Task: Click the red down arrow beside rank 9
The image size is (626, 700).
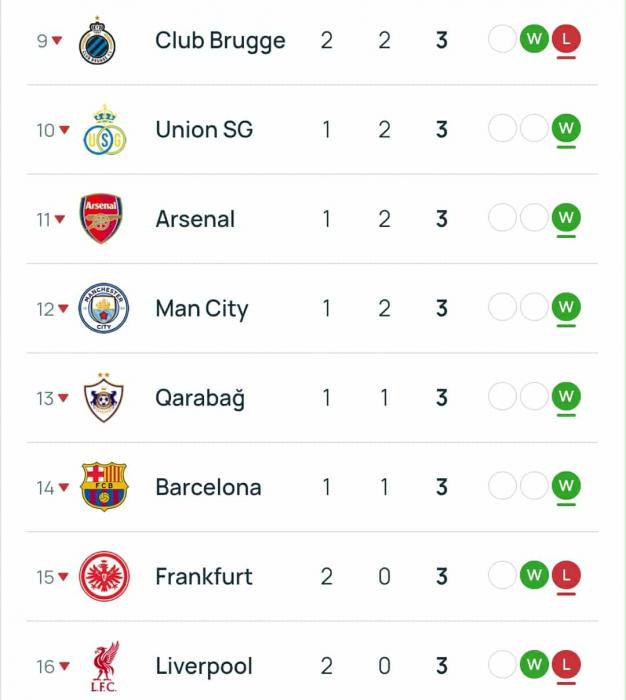Action: [x=57, y=41]
